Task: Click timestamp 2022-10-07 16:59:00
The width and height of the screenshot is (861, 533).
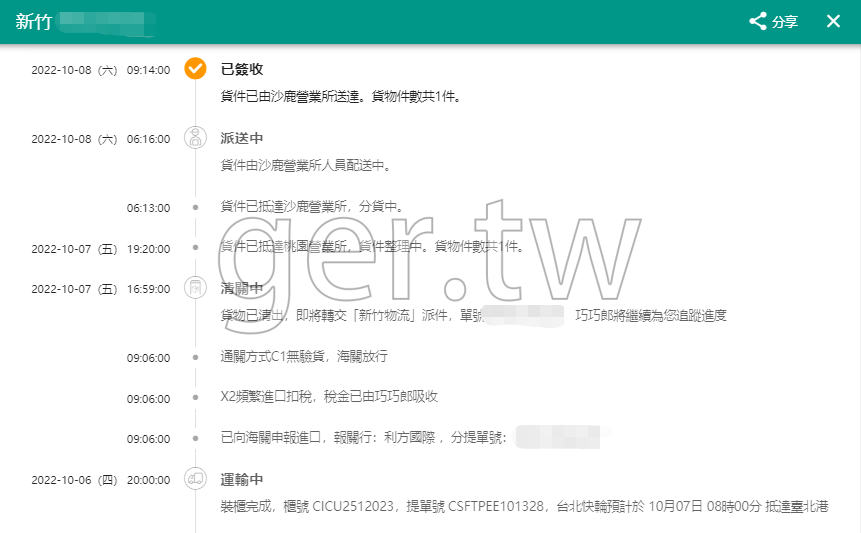Action: 100,289
